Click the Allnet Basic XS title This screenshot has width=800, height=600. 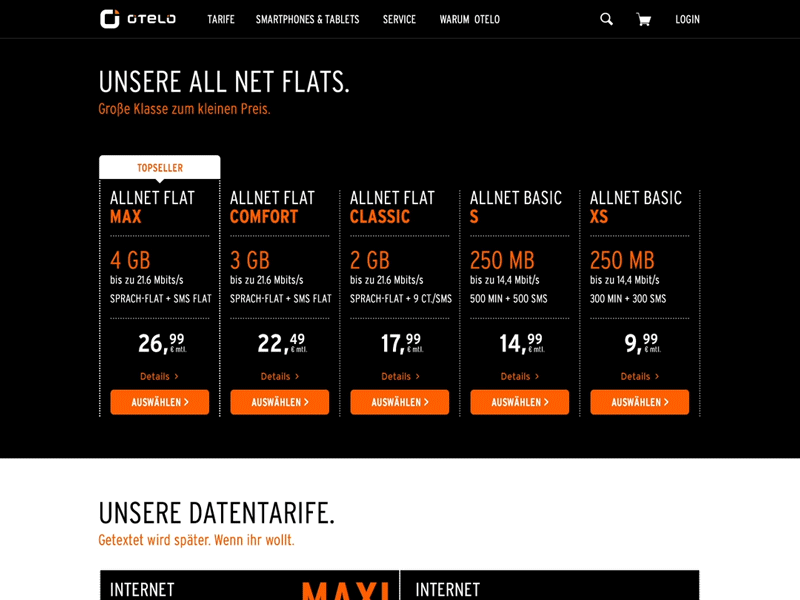click(636, 207)
